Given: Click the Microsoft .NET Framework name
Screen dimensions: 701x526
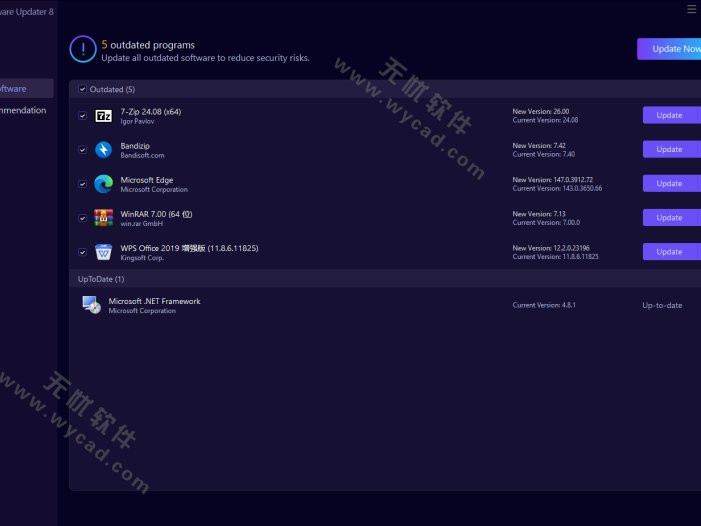Looking at the screenshot, I should coord(154,301).
